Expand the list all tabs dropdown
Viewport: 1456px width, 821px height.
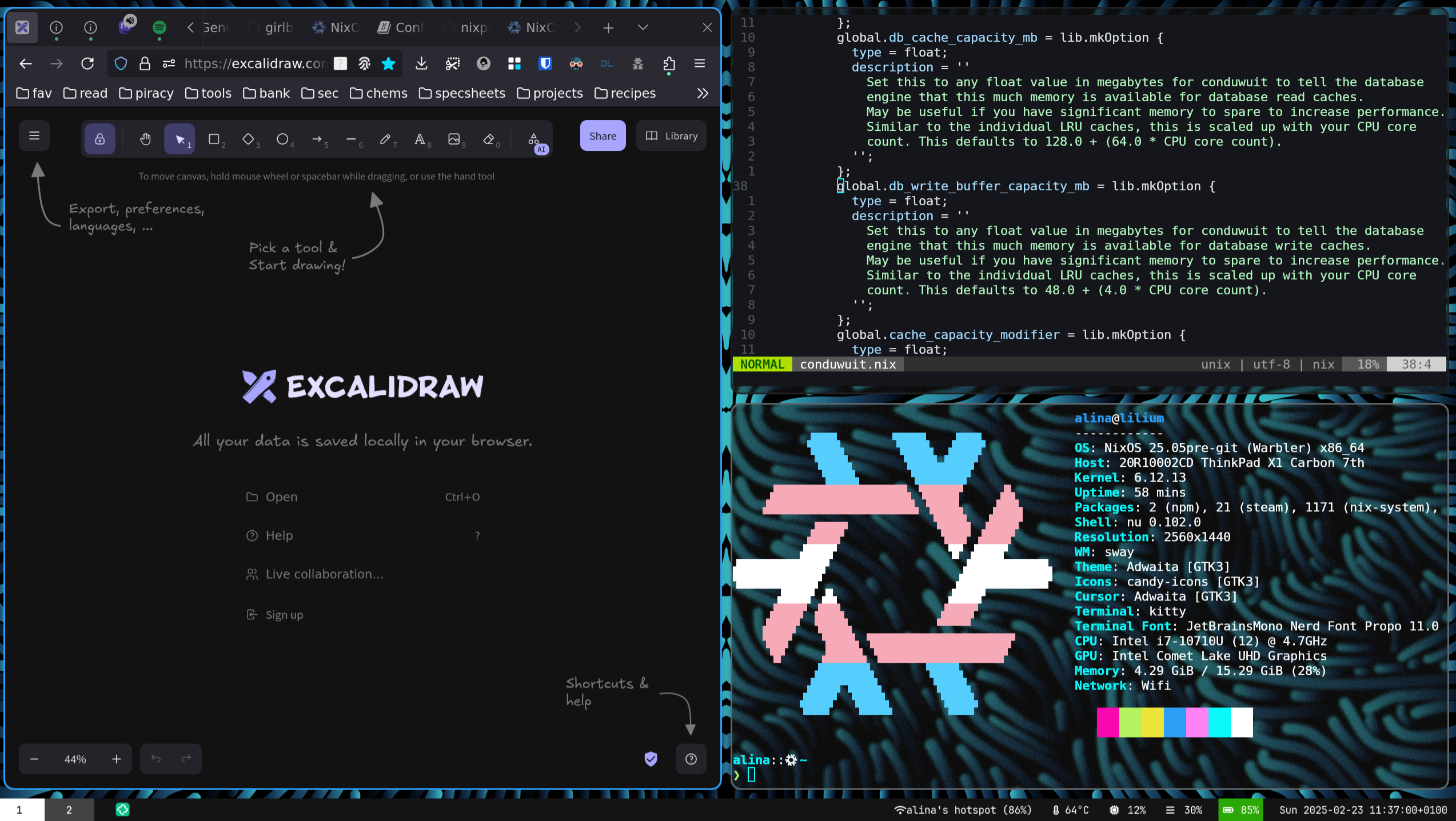pos(643,27)
